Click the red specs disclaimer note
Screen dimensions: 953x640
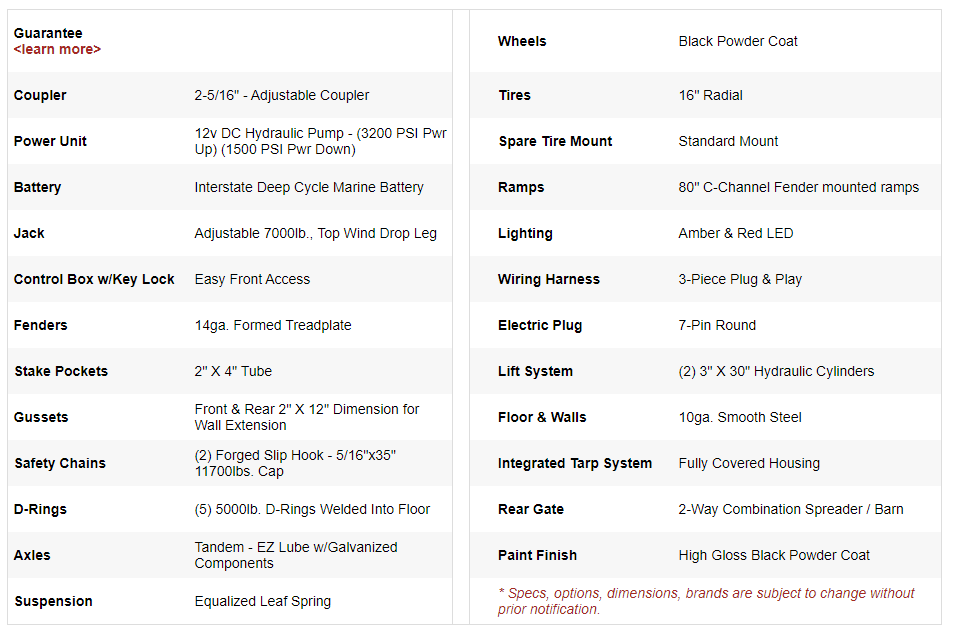click(706, 601)
